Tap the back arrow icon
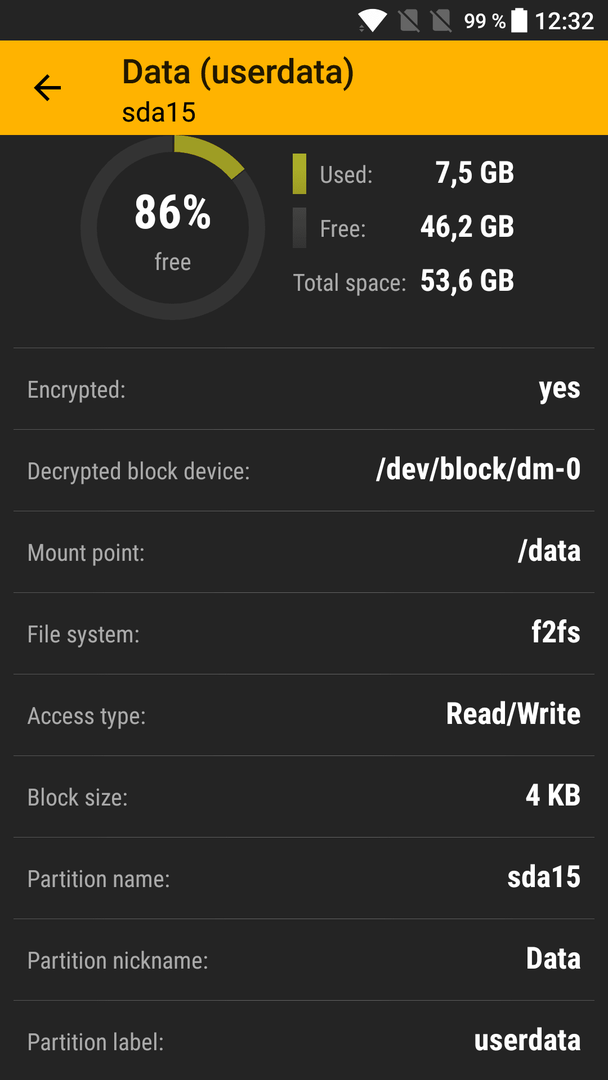The image size is (608, 1080). coord(48,88)
